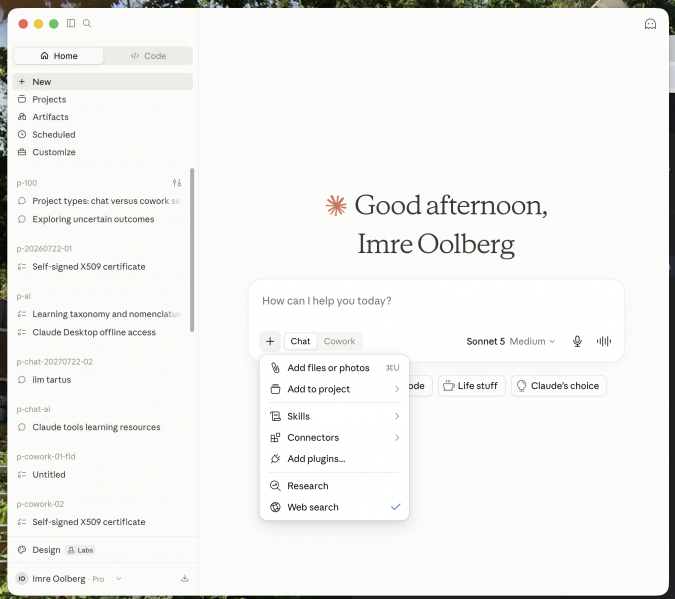Image resolution: width=675 pixels, height=599 pixels.
Task: Open 'Exploring uncertain outcomes' chat
Action: 101,219
